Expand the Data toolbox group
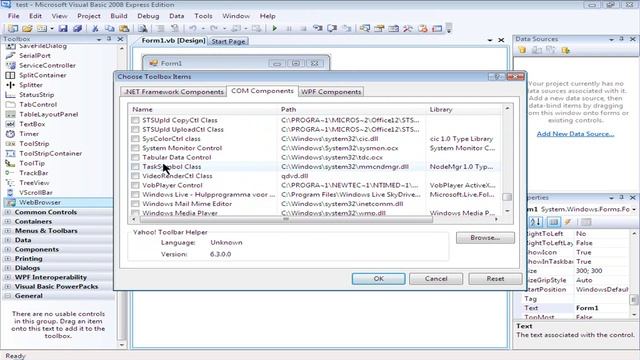This screenshot has height=360, width=640. coord(7,240)
